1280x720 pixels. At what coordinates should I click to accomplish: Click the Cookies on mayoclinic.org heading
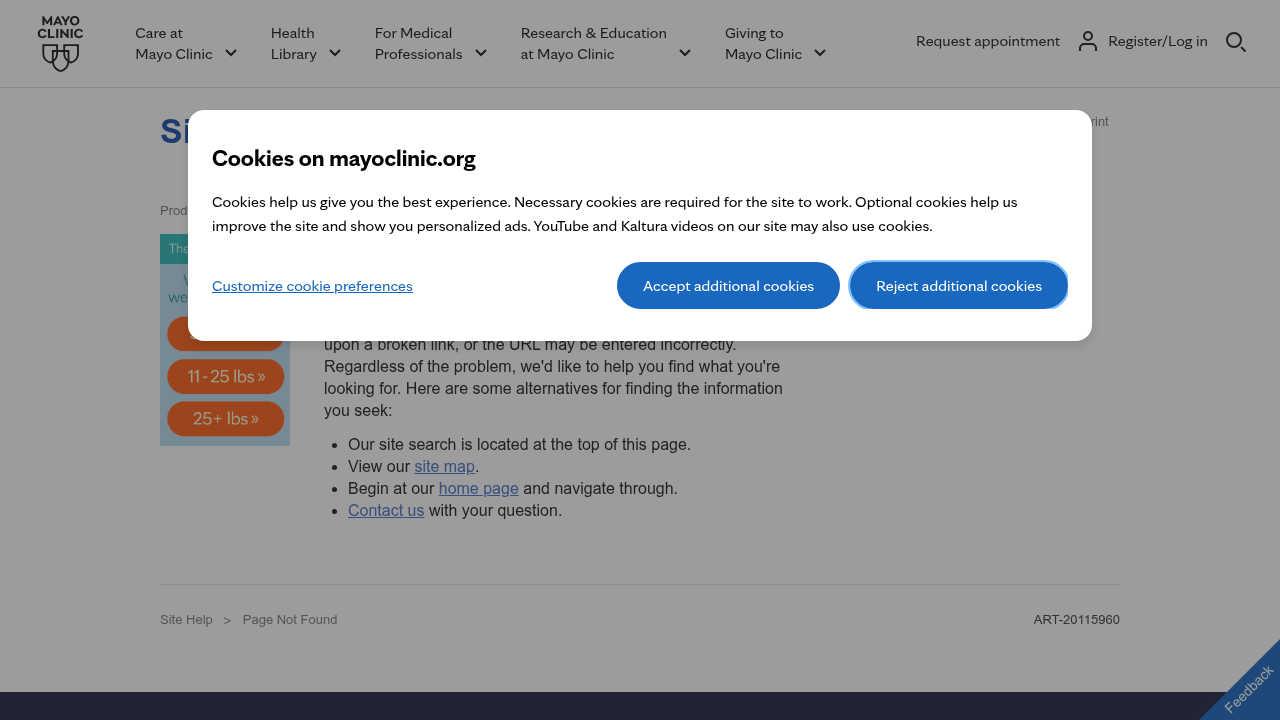coord(344,158)
